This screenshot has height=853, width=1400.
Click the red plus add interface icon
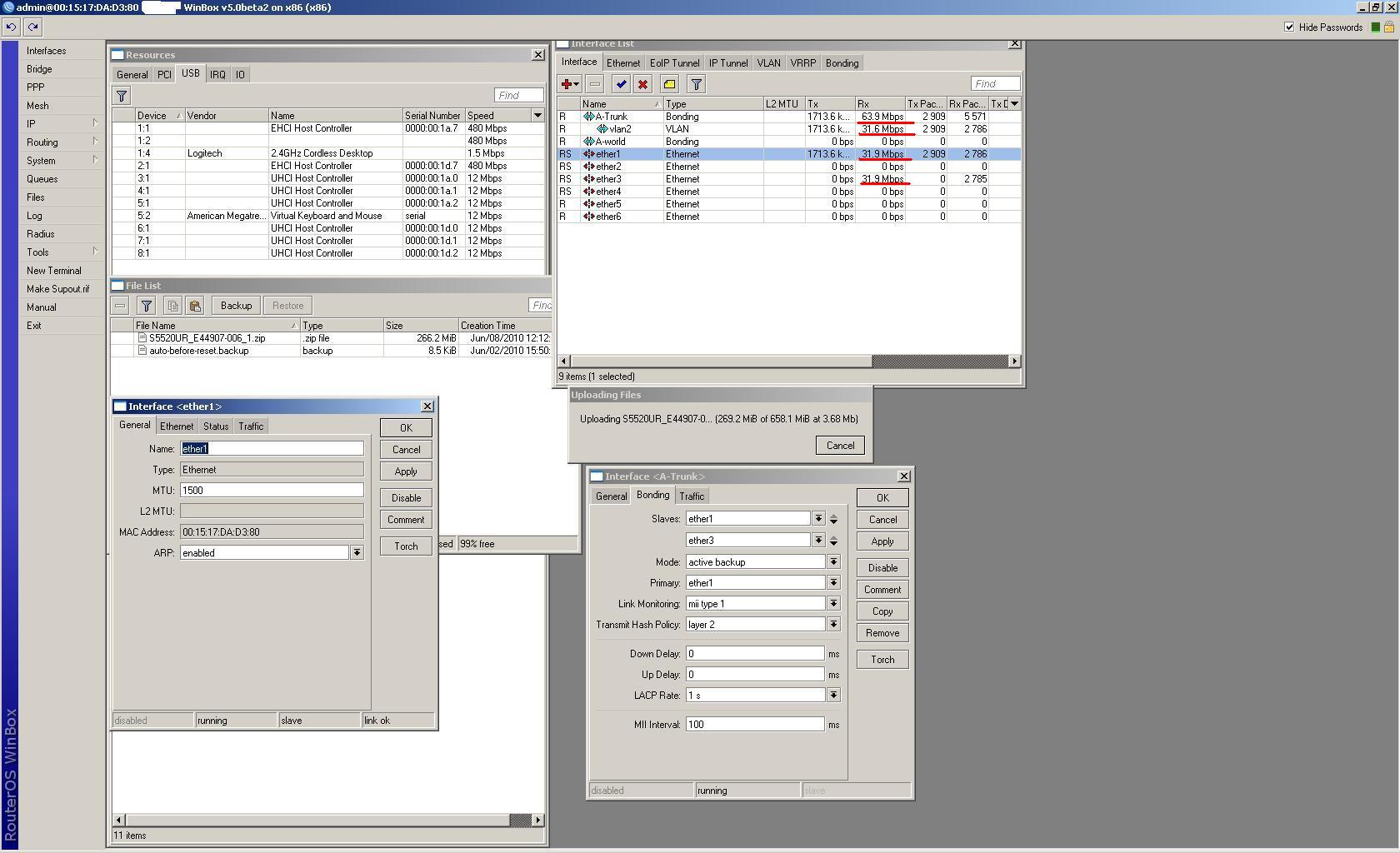(x=567, y=84)
